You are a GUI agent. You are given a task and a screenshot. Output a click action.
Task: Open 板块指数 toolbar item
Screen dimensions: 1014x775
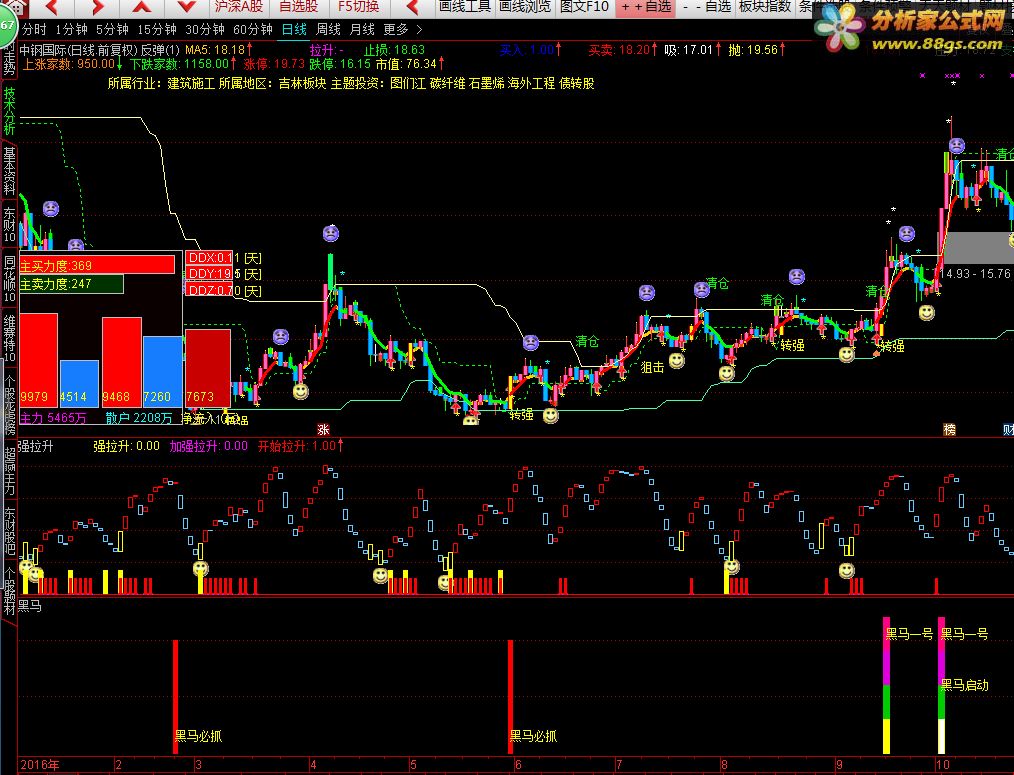(x=765, y=6)
